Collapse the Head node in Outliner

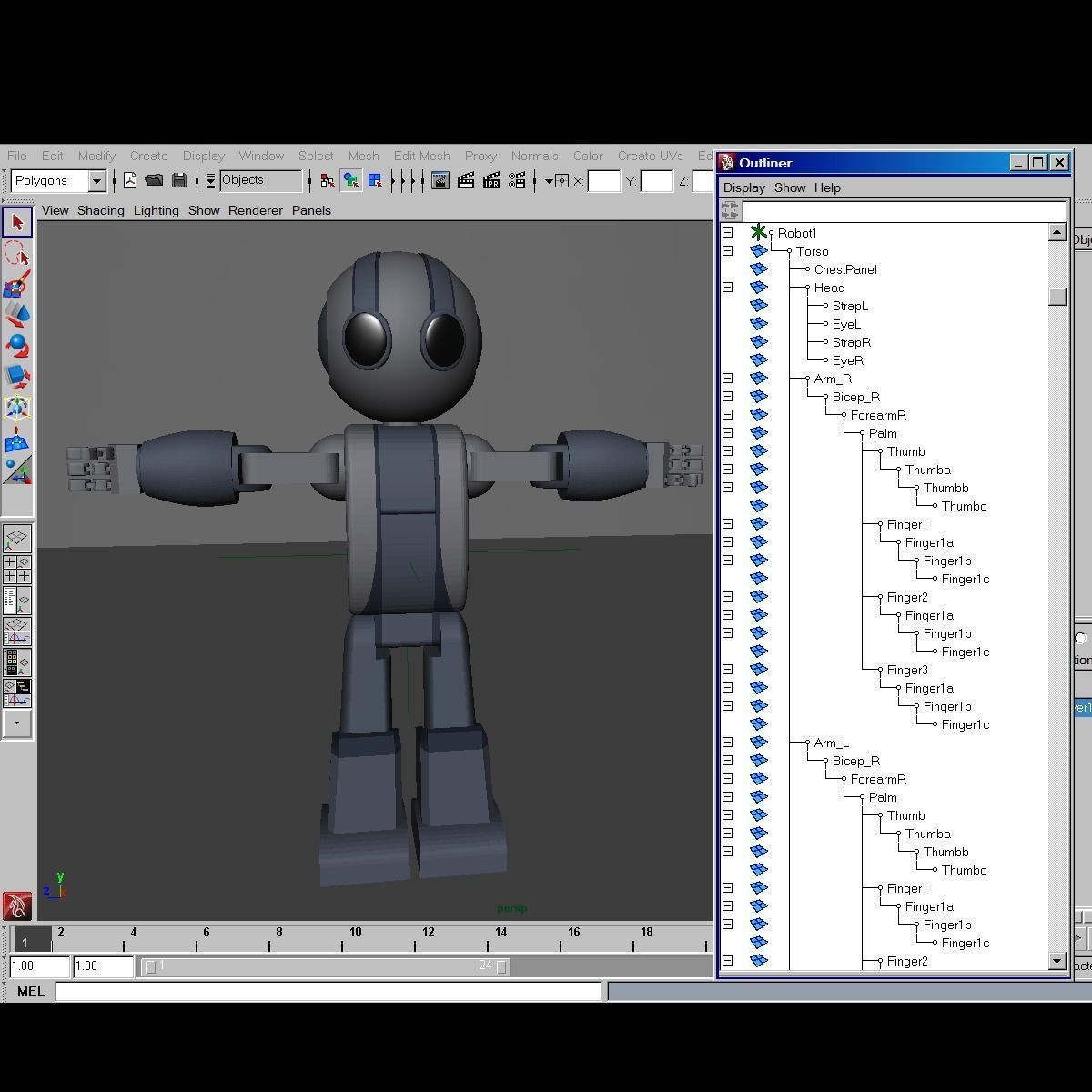click(x=728, y=288)
